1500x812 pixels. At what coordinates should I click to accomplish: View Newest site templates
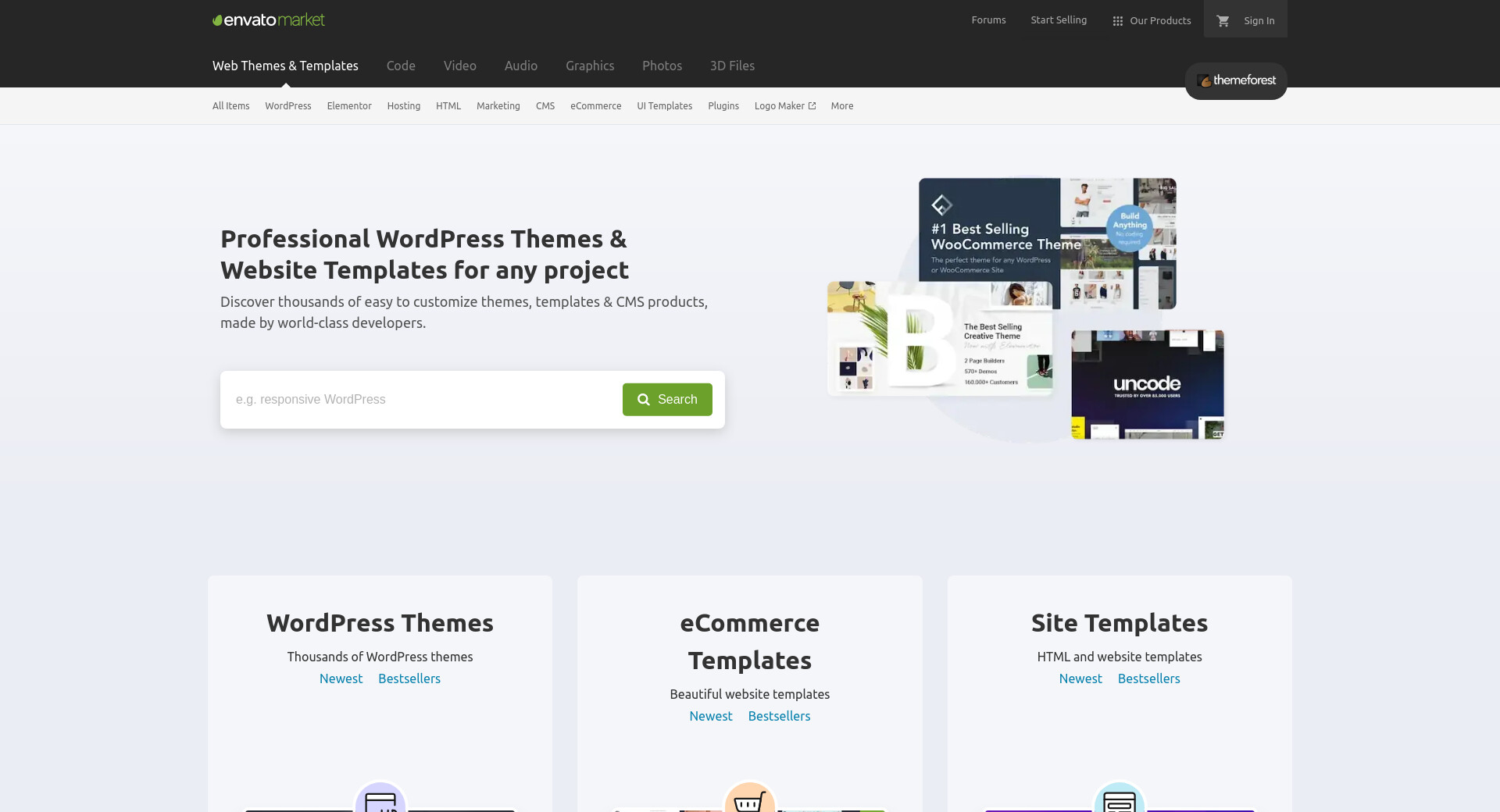1080,678
